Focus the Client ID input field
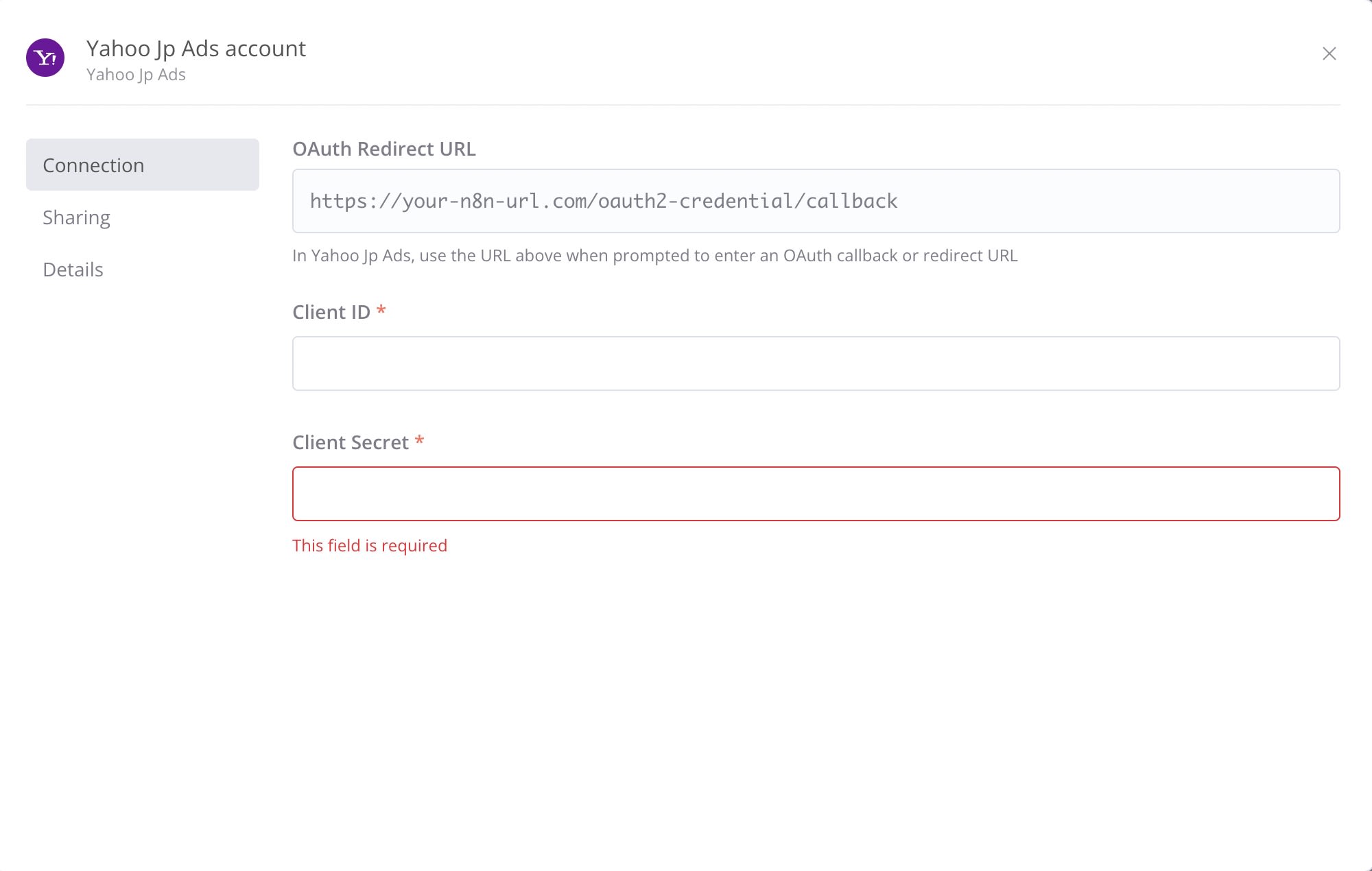1372x871 pixels. pyautogui.click(x=816, y=363)
